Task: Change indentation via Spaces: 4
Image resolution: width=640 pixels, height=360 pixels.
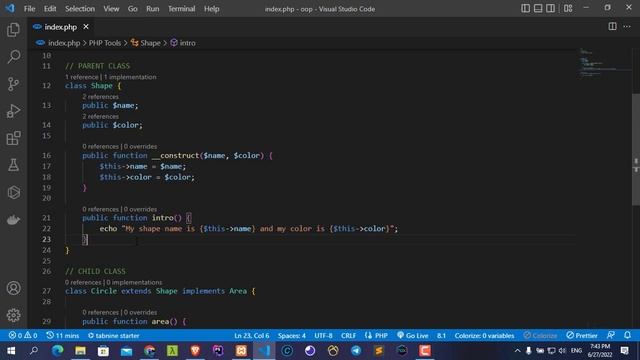Action: pos(291,336)
